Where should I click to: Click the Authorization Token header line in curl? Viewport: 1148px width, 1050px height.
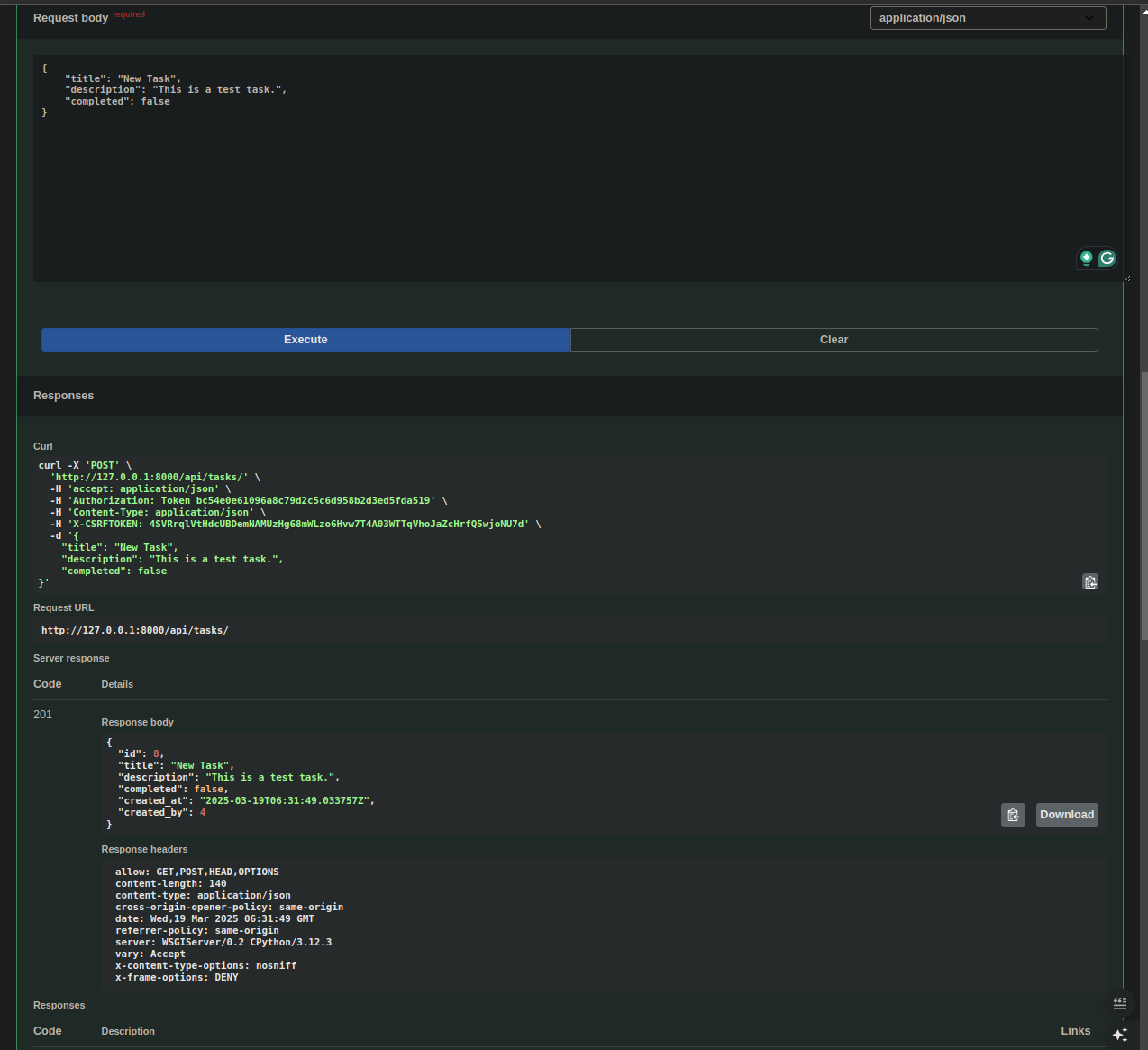click(x=249, y=500)
